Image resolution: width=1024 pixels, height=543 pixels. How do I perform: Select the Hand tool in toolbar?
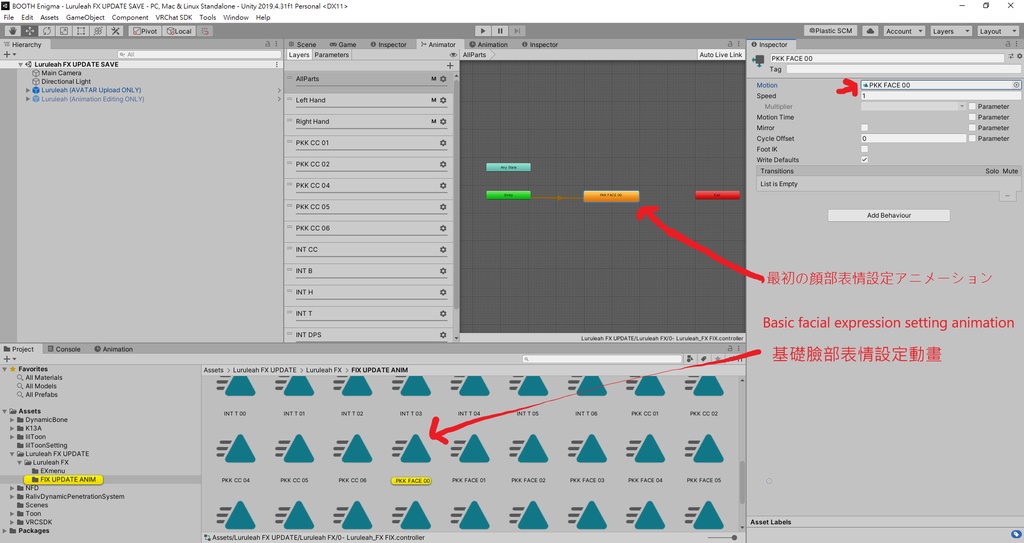[x=12, y=31]
